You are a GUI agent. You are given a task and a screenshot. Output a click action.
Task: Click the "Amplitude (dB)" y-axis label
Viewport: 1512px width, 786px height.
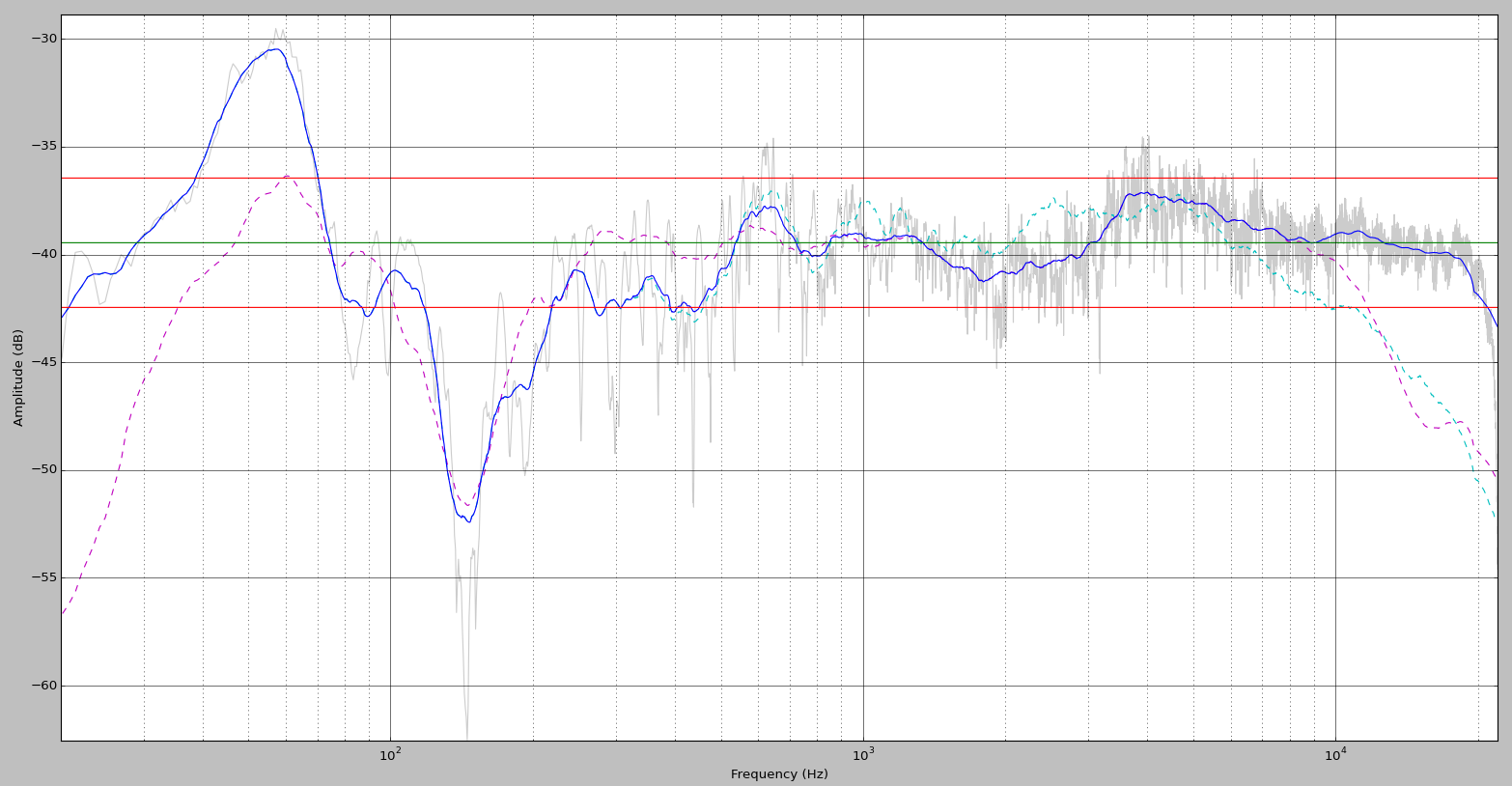18,378
